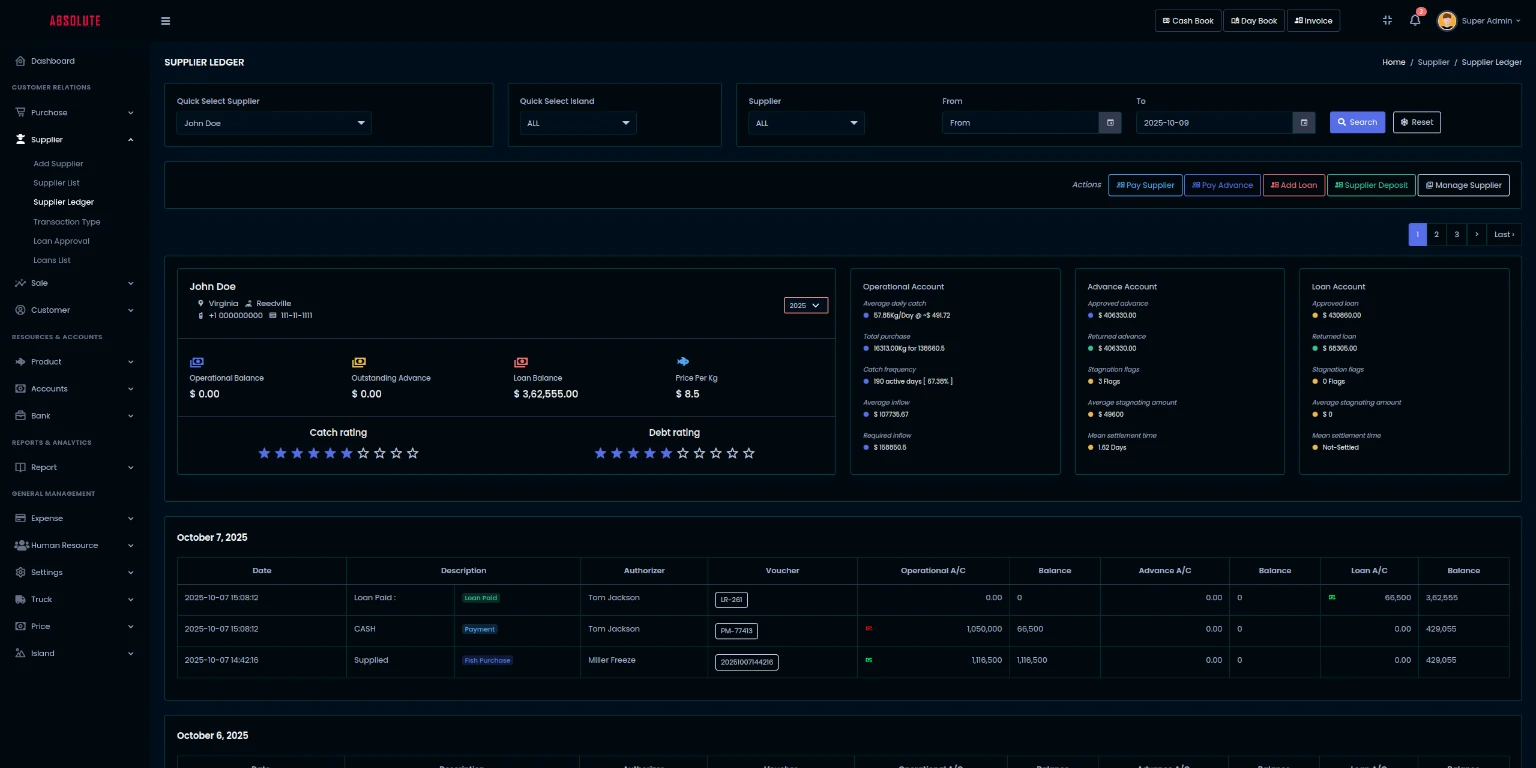The width and height of the screenshot is (1536, 768).
Task: Click the From date input field
Action: [1020, 123]
